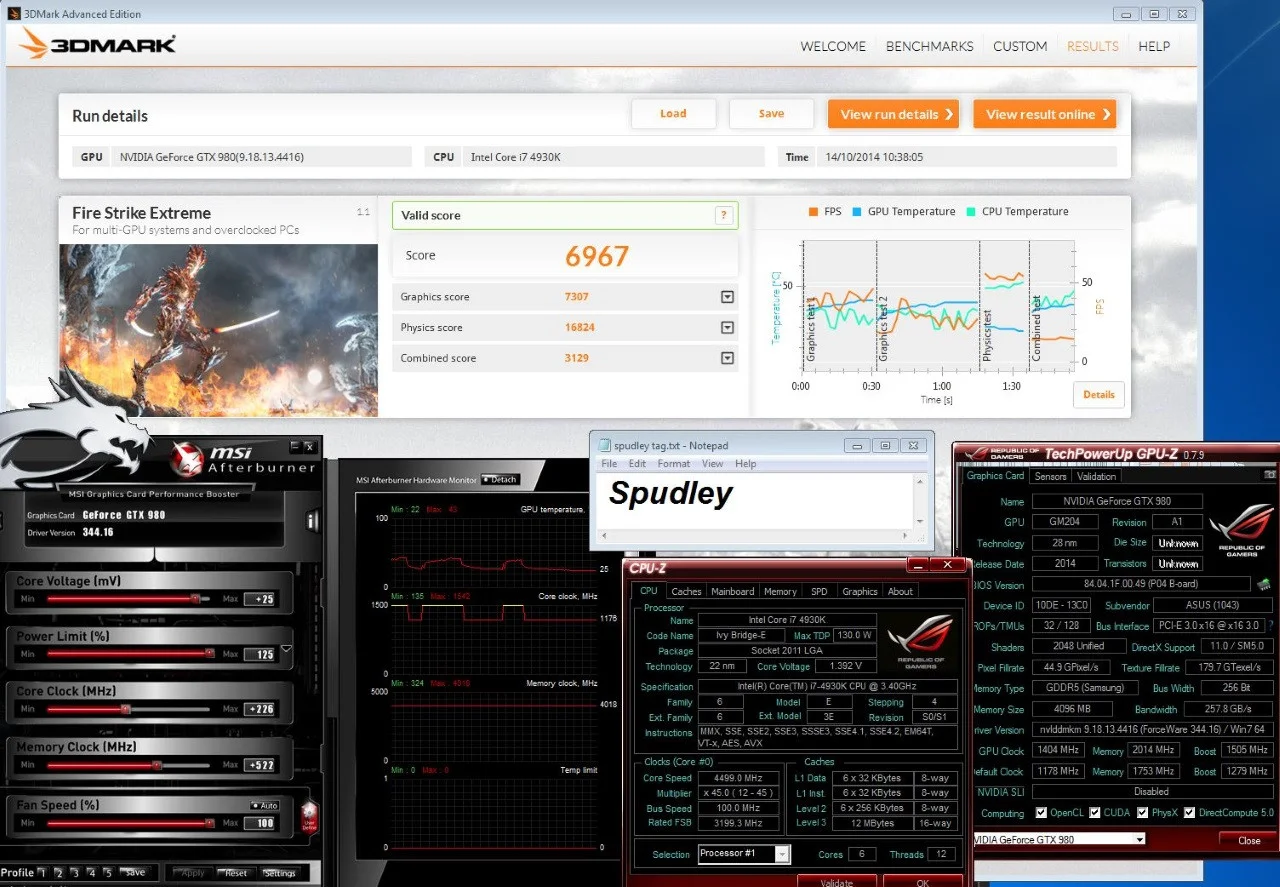Select Afterburner profile slot 2
This screenshot has width=1280, height=887.
(x=60, y=873)
